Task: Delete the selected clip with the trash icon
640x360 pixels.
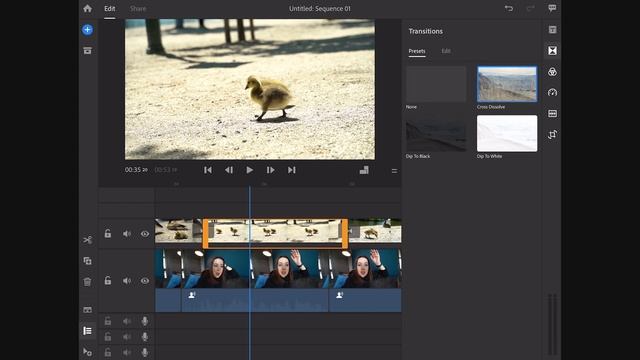Action: coord(87,282)
